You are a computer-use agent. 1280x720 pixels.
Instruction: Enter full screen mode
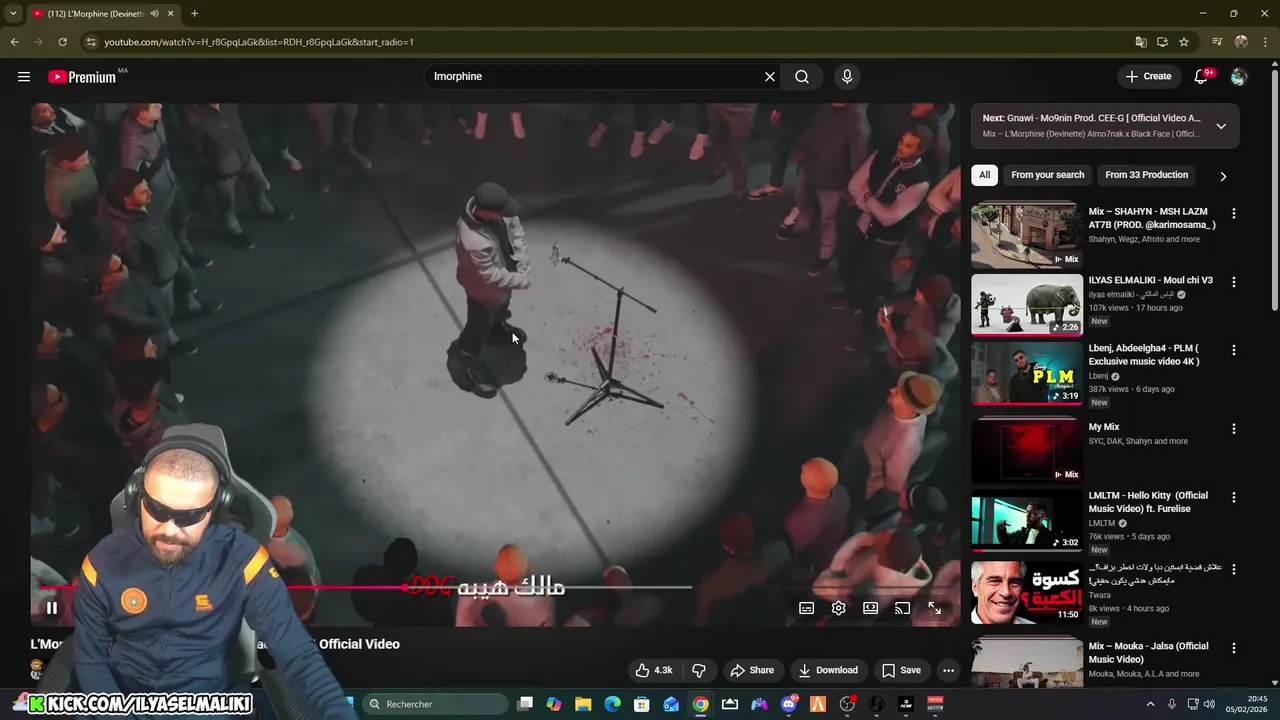point(935,608)
